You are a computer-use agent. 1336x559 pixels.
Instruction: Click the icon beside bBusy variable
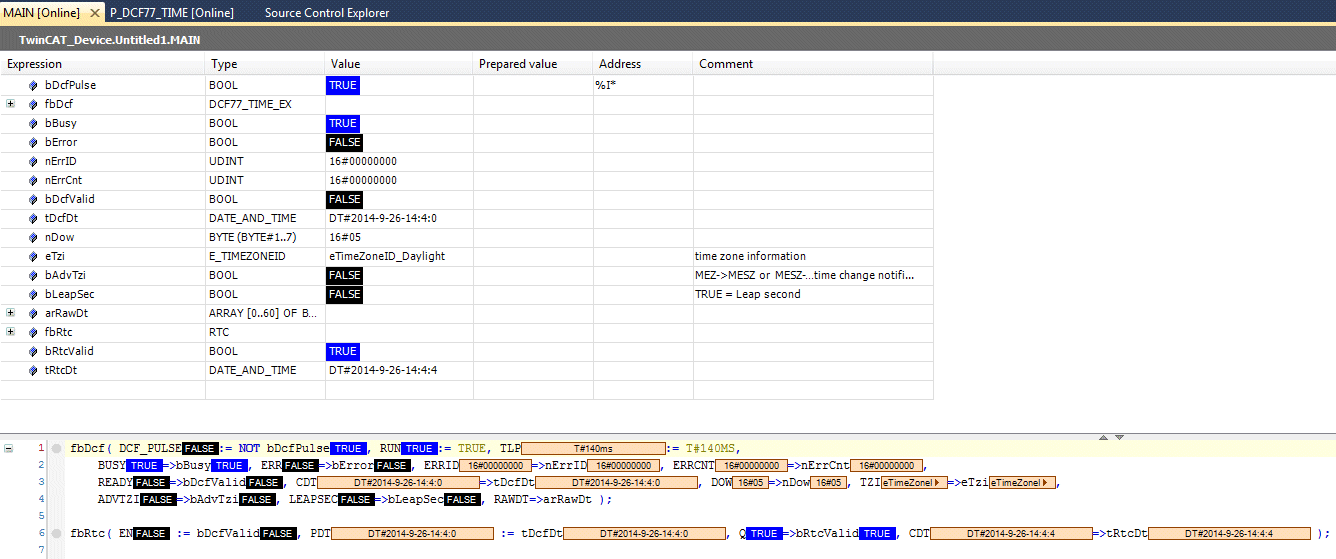click(33, 124)
